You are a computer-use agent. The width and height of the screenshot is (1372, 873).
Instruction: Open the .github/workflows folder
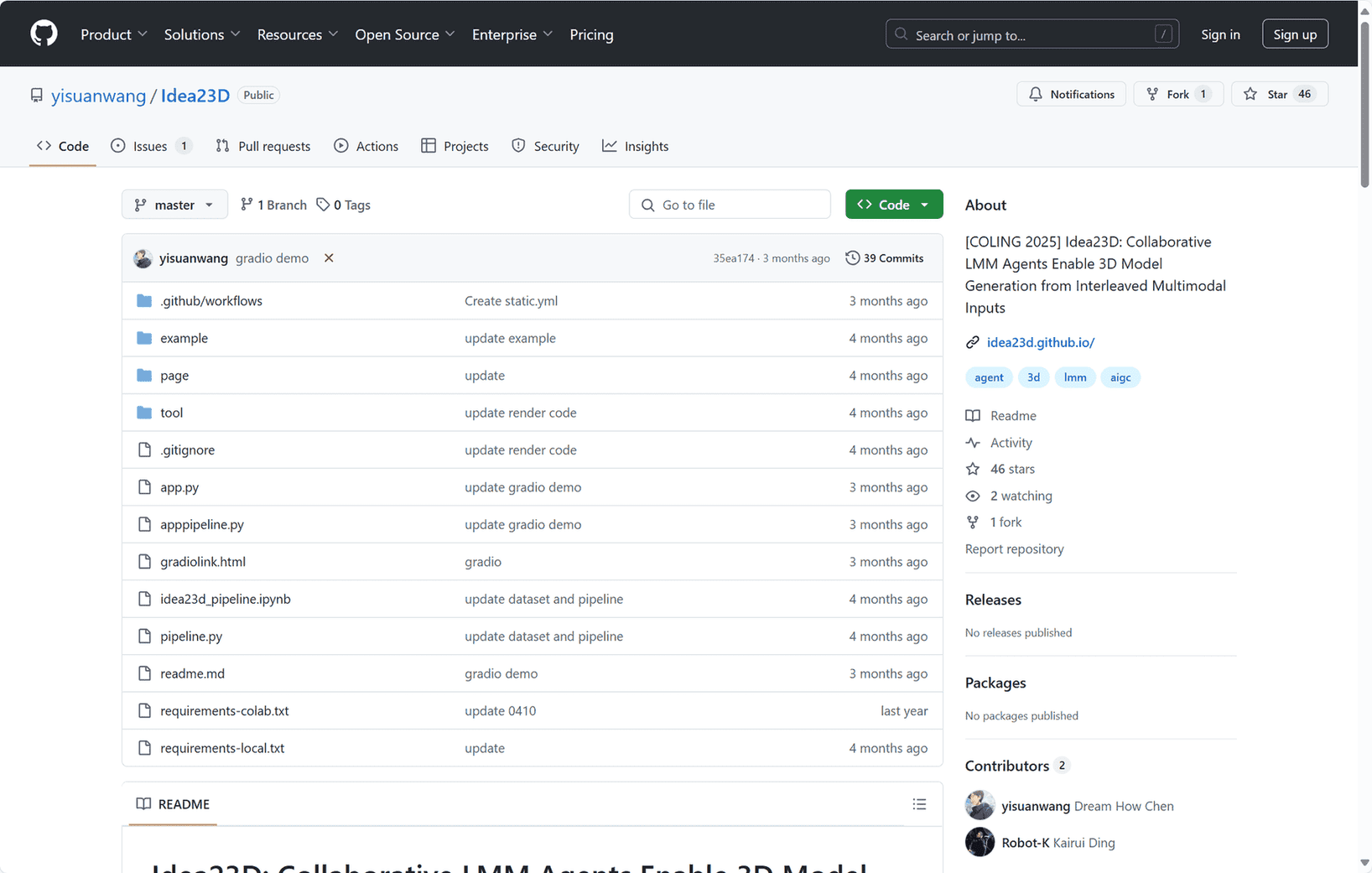(x=211, y=301)
